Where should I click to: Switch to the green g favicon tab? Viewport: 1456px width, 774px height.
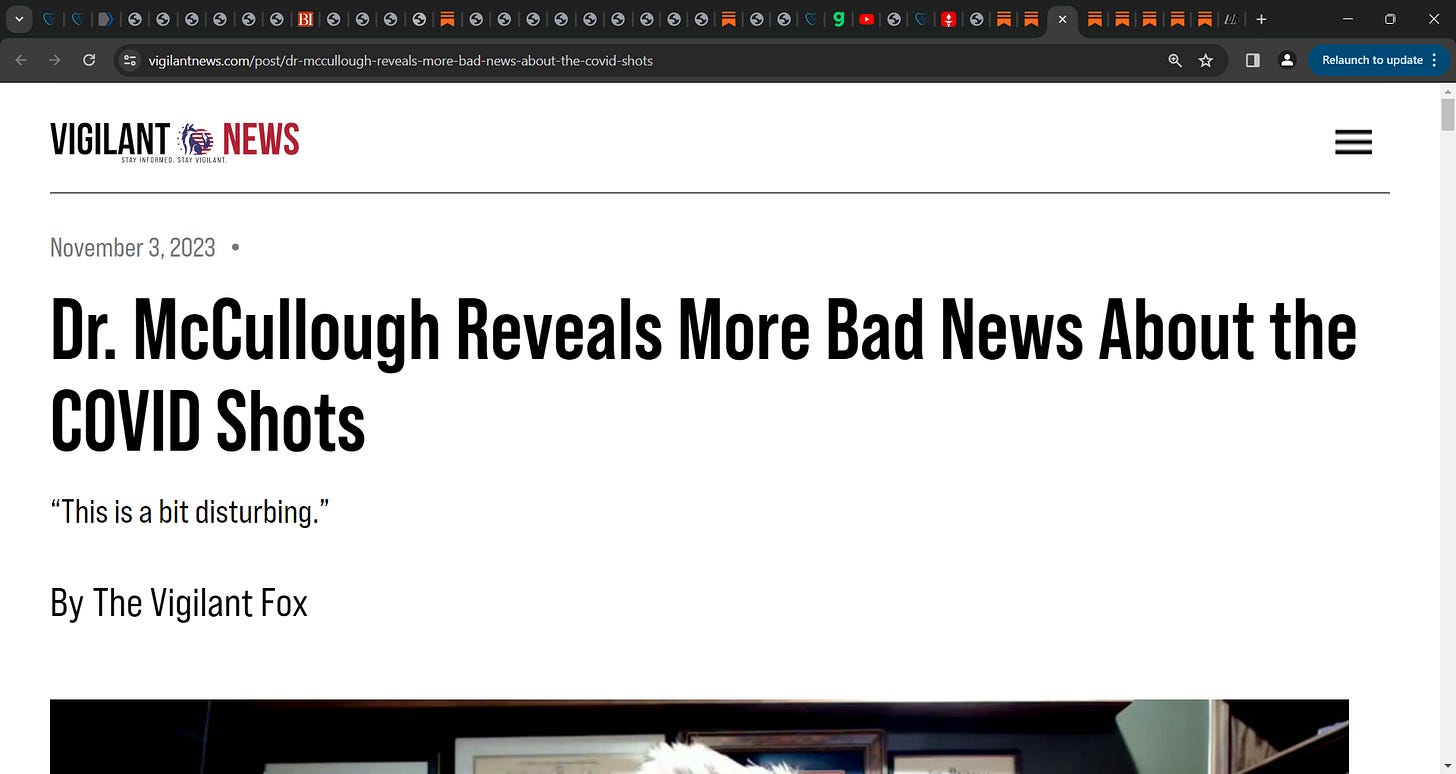839,19
